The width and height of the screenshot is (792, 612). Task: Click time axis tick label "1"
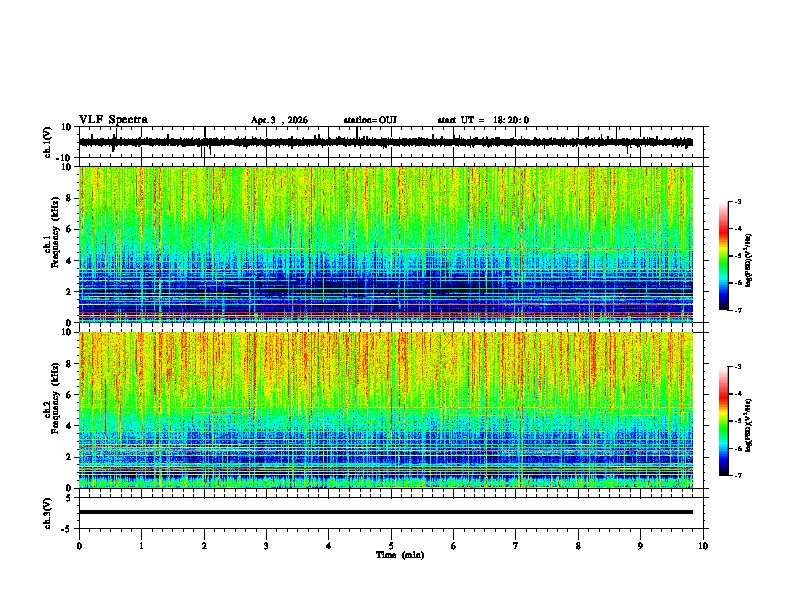point(141,546)
